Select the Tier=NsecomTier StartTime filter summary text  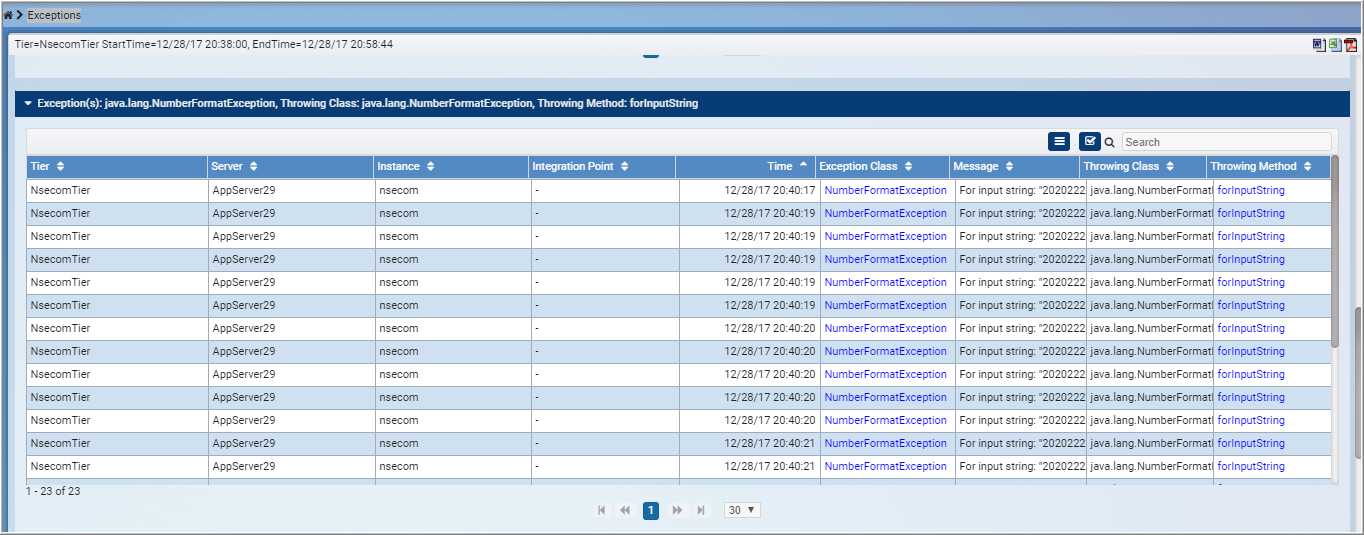tap(203, 45)
